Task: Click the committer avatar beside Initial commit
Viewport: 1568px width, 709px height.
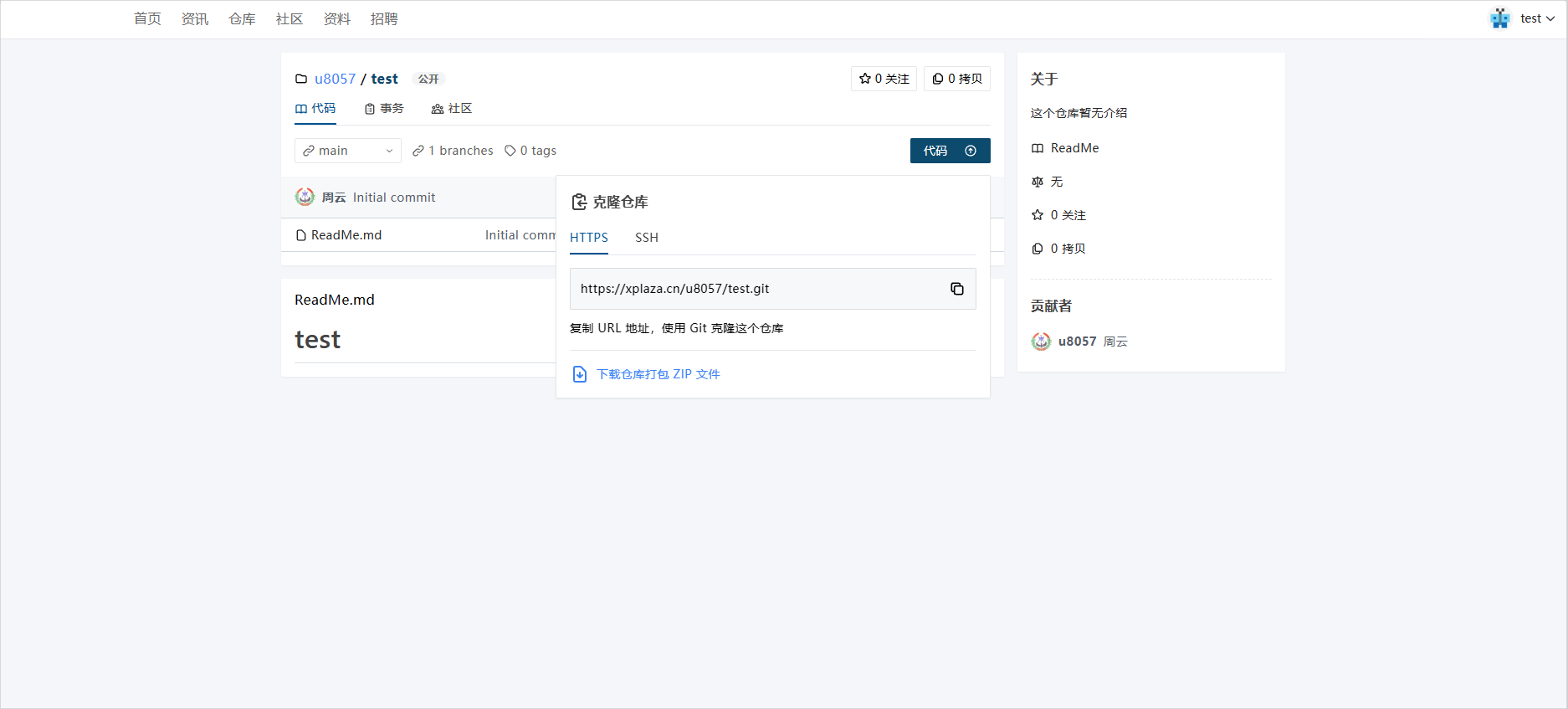Action: 305,198
